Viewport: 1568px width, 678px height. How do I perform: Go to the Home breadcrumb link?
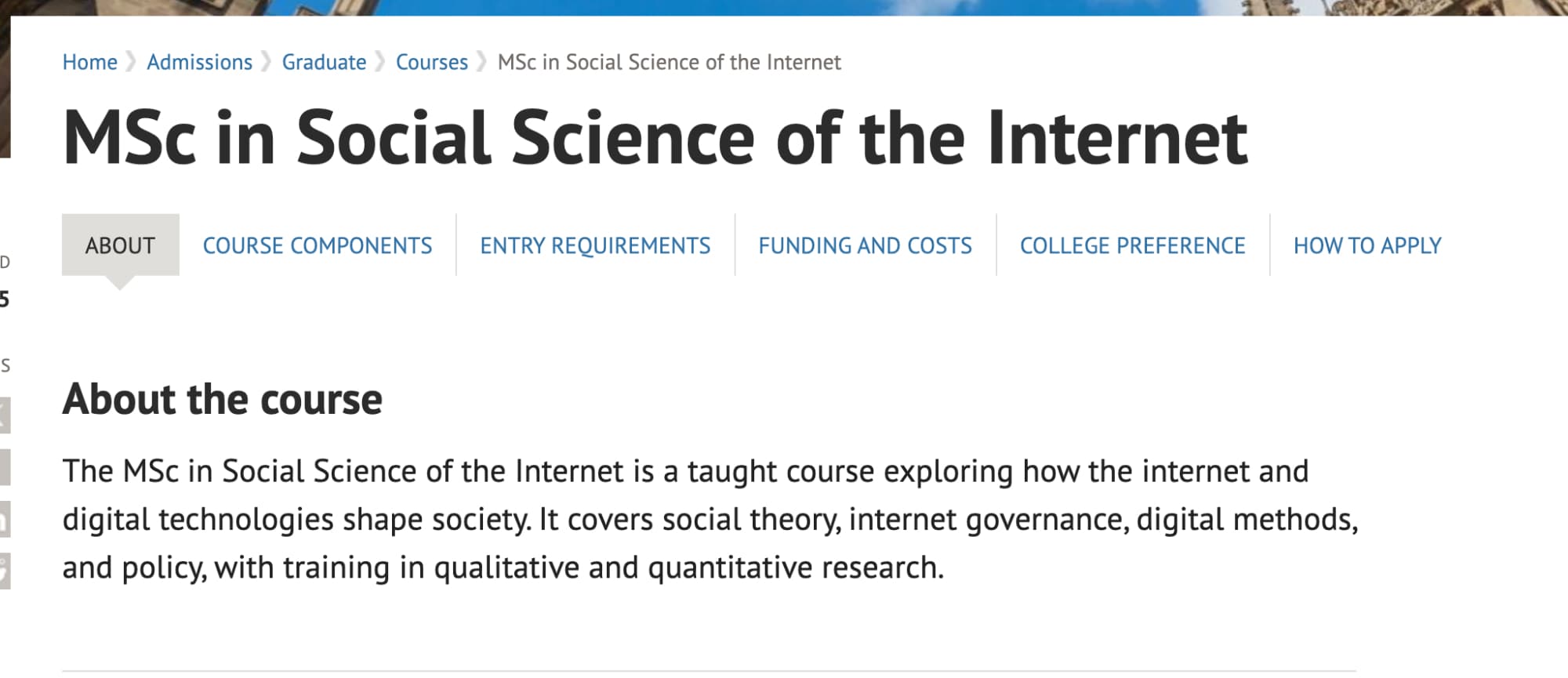pos(89,62)
